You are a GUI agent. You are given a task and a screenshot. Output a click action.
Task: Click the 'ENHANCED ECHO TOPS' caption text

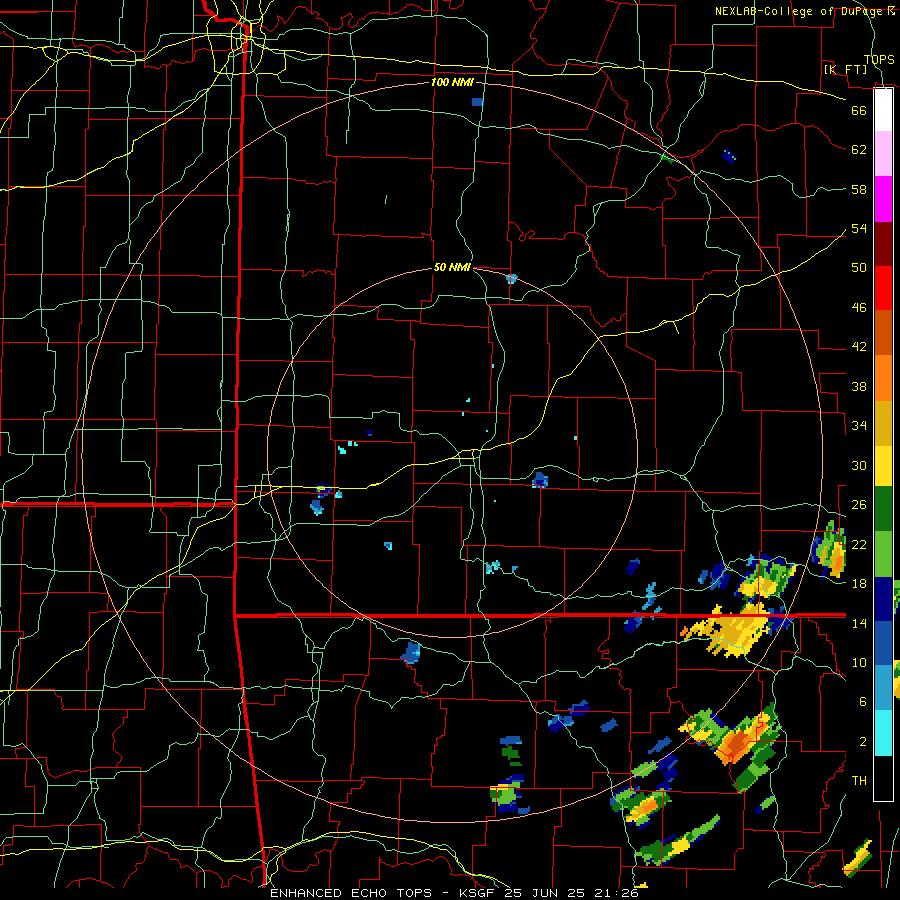tap(351, 893)
